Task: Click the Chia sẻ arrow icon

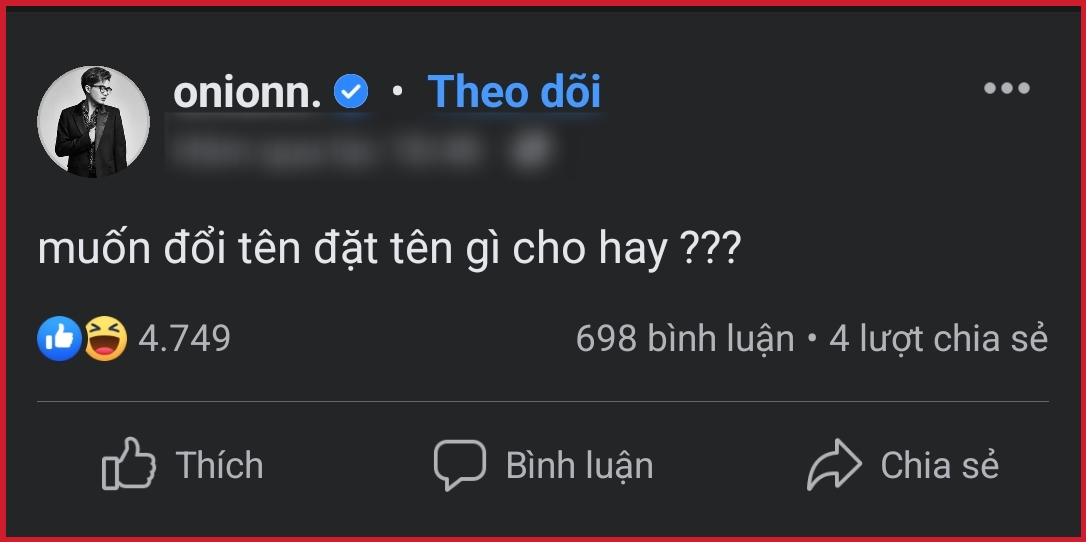Action: (835, 464)
